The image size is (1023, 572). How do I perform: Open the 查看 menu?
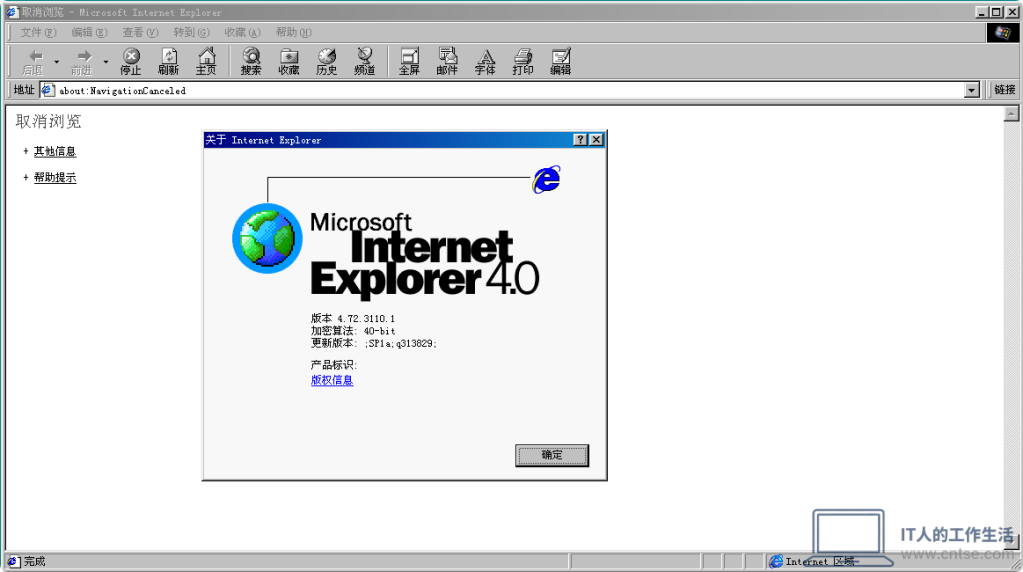pyautogui.click(x=140, y=32)
